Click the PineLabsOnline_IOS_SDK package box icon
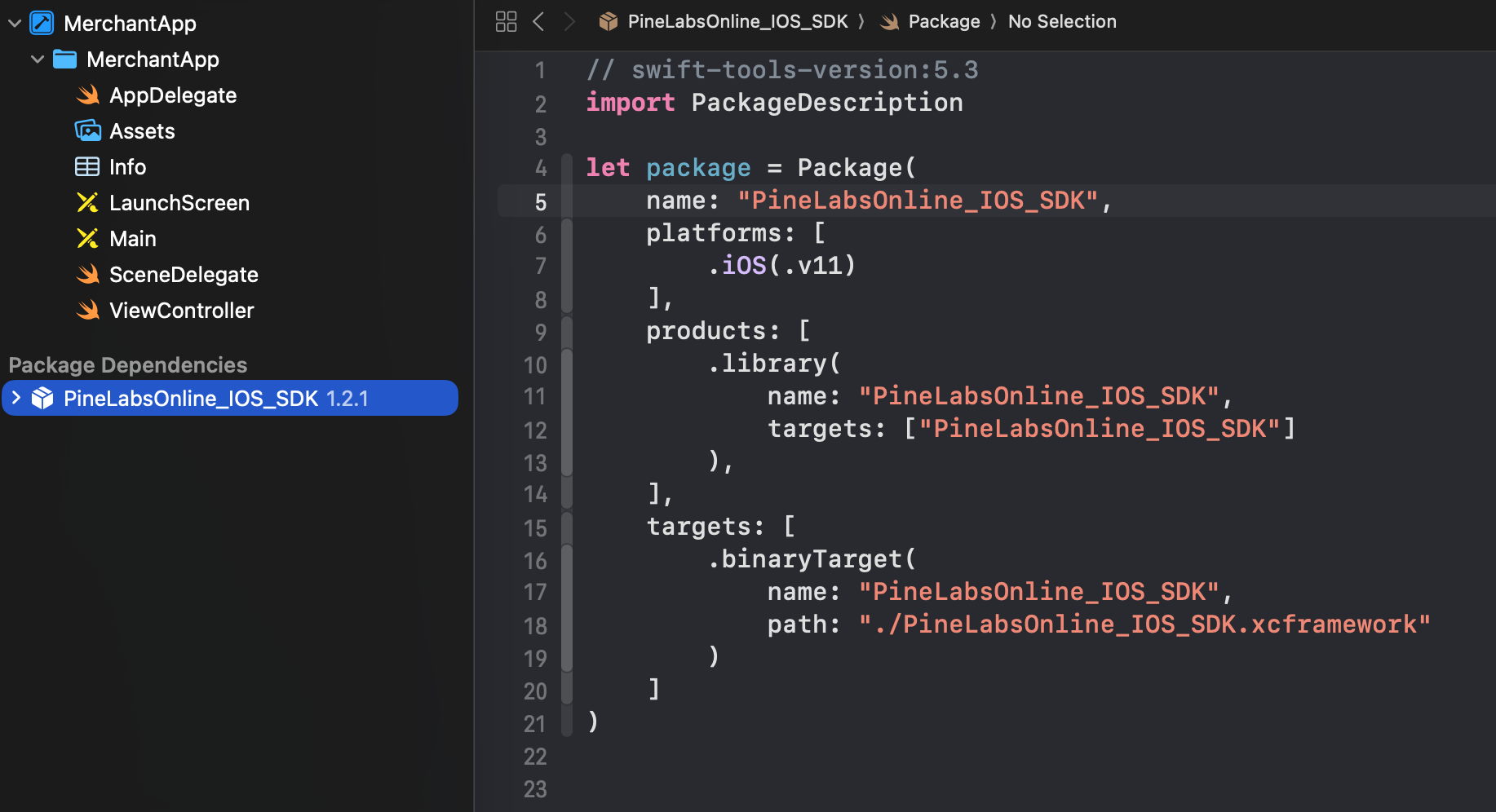Image resolution: width=1496 pixels, height=812 pixels. click(x=42, y=398)
